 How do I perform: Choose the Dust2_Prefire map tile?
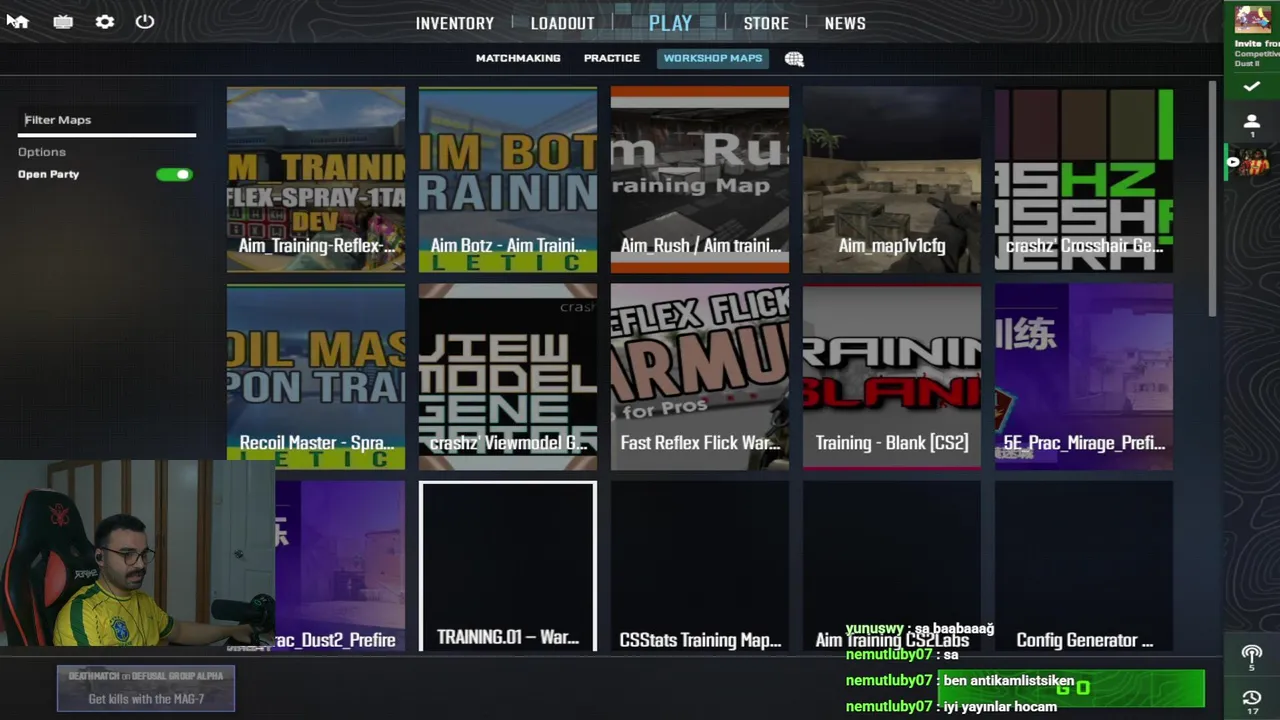click(x=340, y=566)
